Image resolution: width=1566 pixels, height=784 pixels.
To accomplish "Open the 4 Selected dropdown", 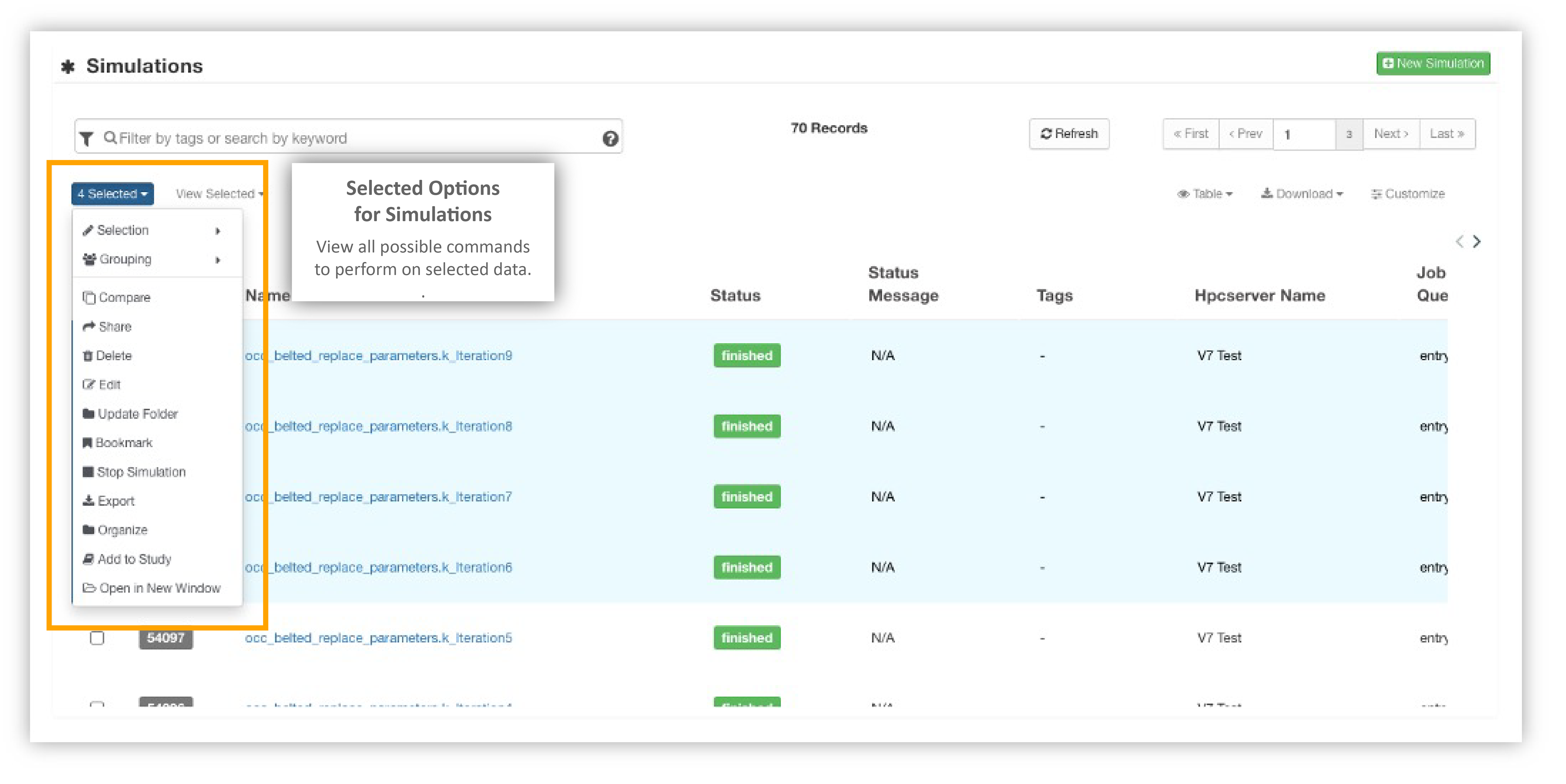I will (112, 194).
